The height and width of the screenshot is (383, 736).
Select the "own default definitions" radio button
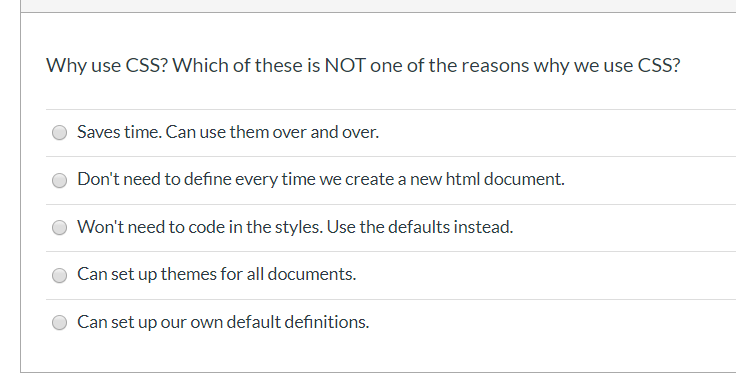(59, 322)
